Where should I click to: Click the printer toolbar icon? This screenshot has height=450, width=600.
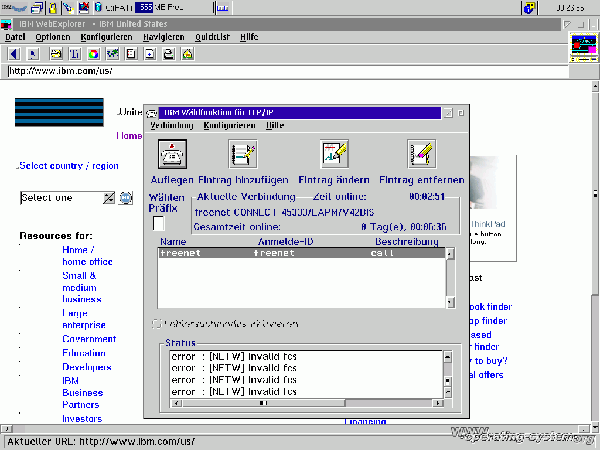tap(169, 54)
